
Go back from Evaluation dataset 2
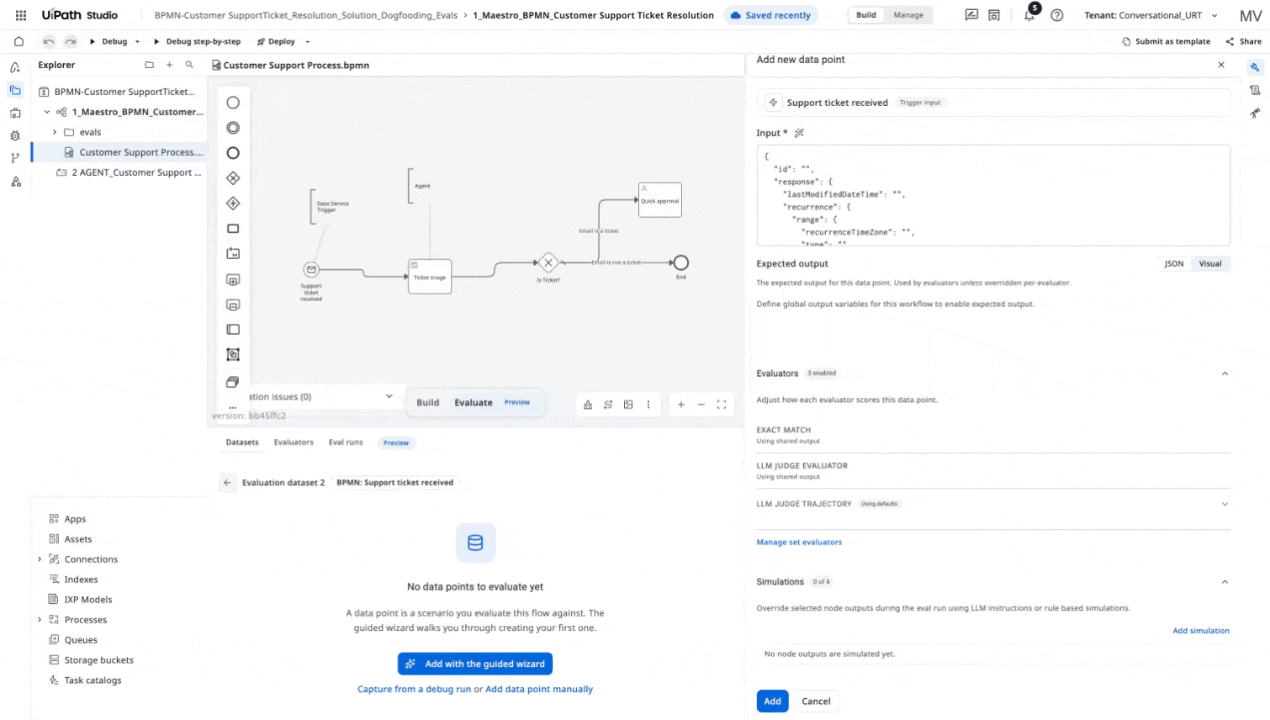tap(227, 482)
